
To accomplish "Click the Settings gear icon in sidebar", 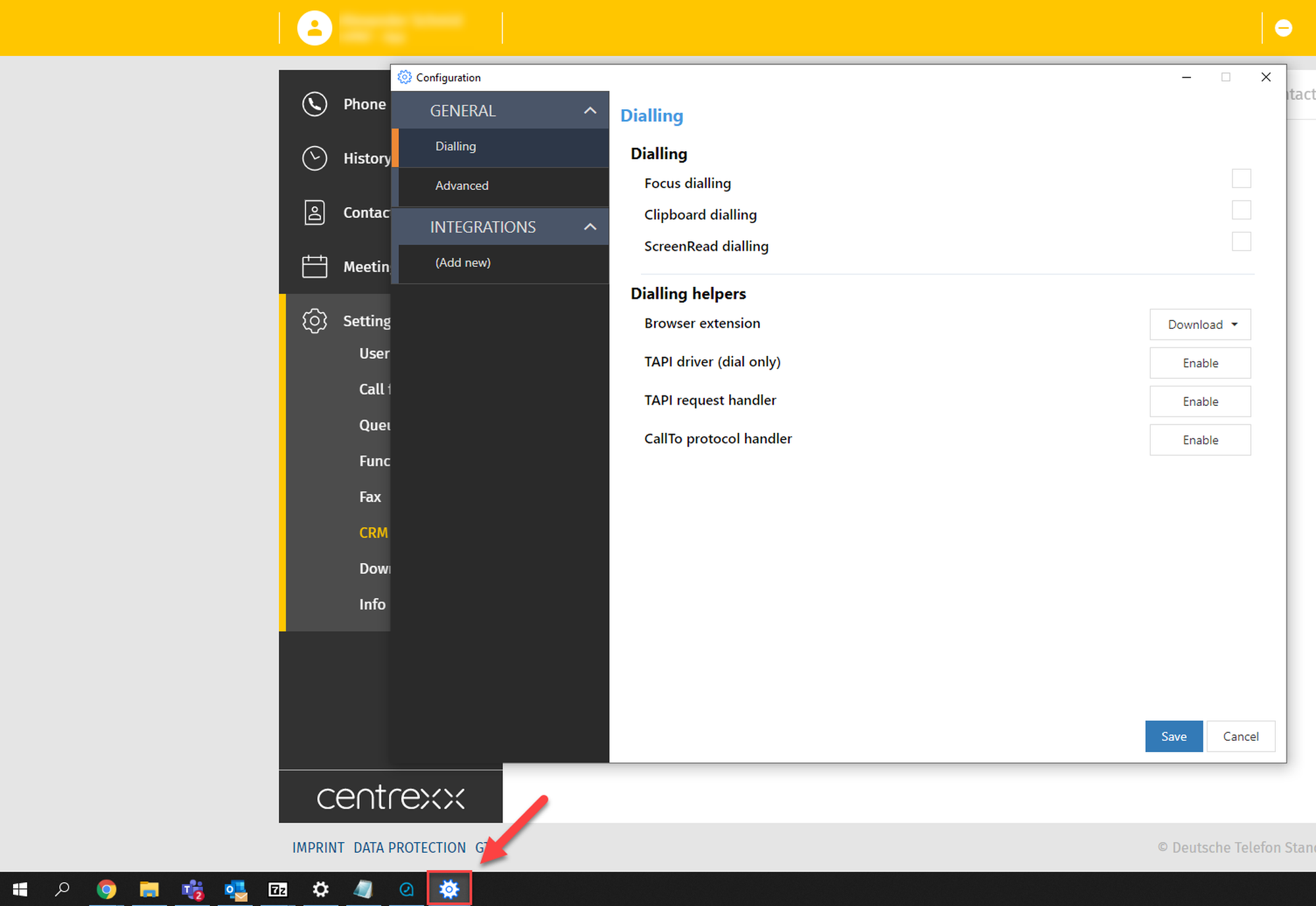I will (x=315, y=321).
